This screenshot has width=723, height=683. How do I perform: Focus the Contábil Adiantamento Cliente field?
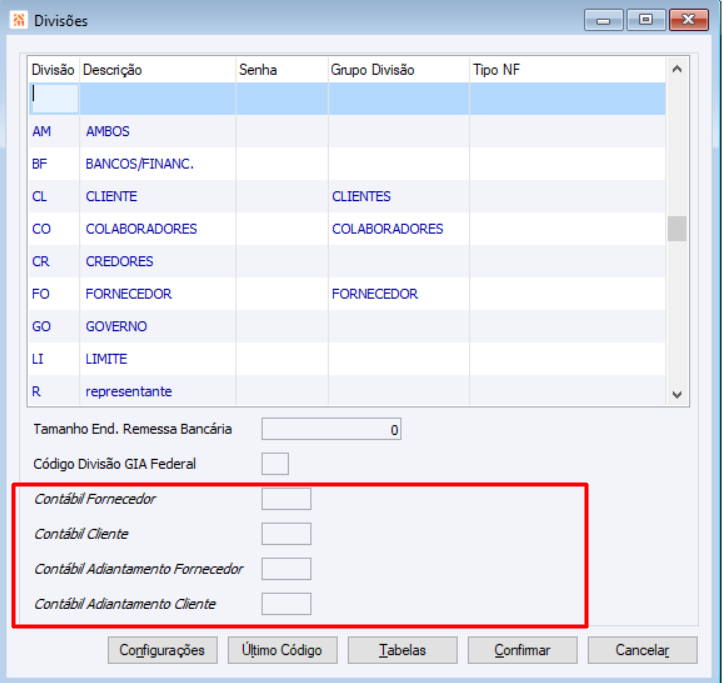286,604
